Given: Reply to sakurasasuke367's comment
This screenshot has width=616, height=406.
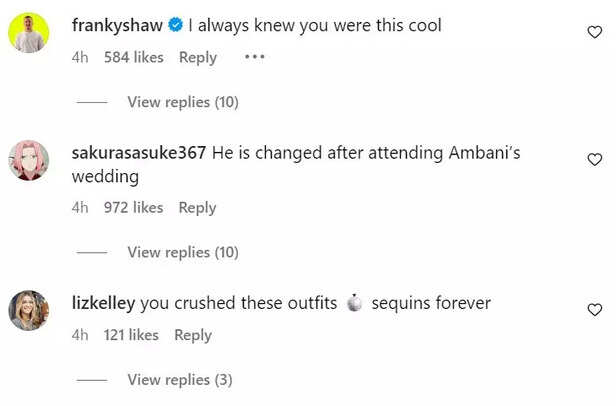Looking at the screenshot, I should coord(197,207).
